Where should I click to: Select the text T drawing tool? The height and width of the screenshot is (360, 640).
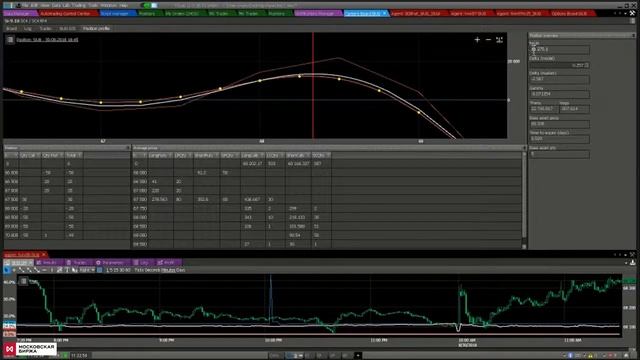pyautogui.click(x=67, y=270)
